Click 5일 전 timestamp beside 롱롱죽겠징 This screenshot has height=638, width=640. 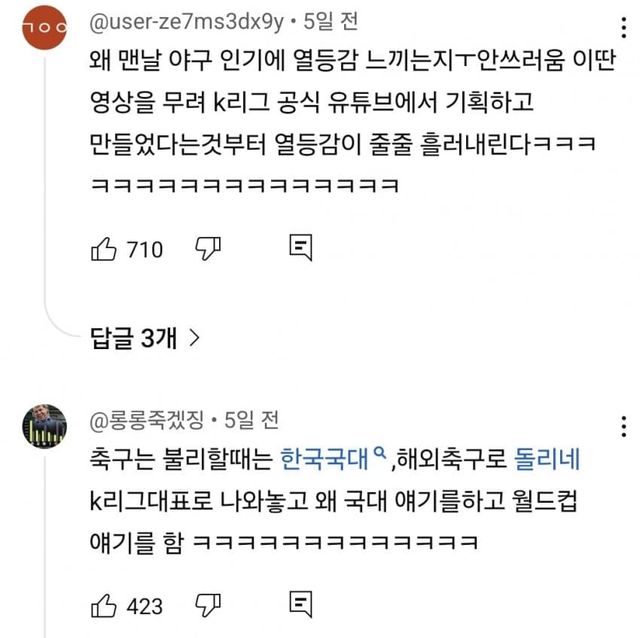(x=252, y=418)
